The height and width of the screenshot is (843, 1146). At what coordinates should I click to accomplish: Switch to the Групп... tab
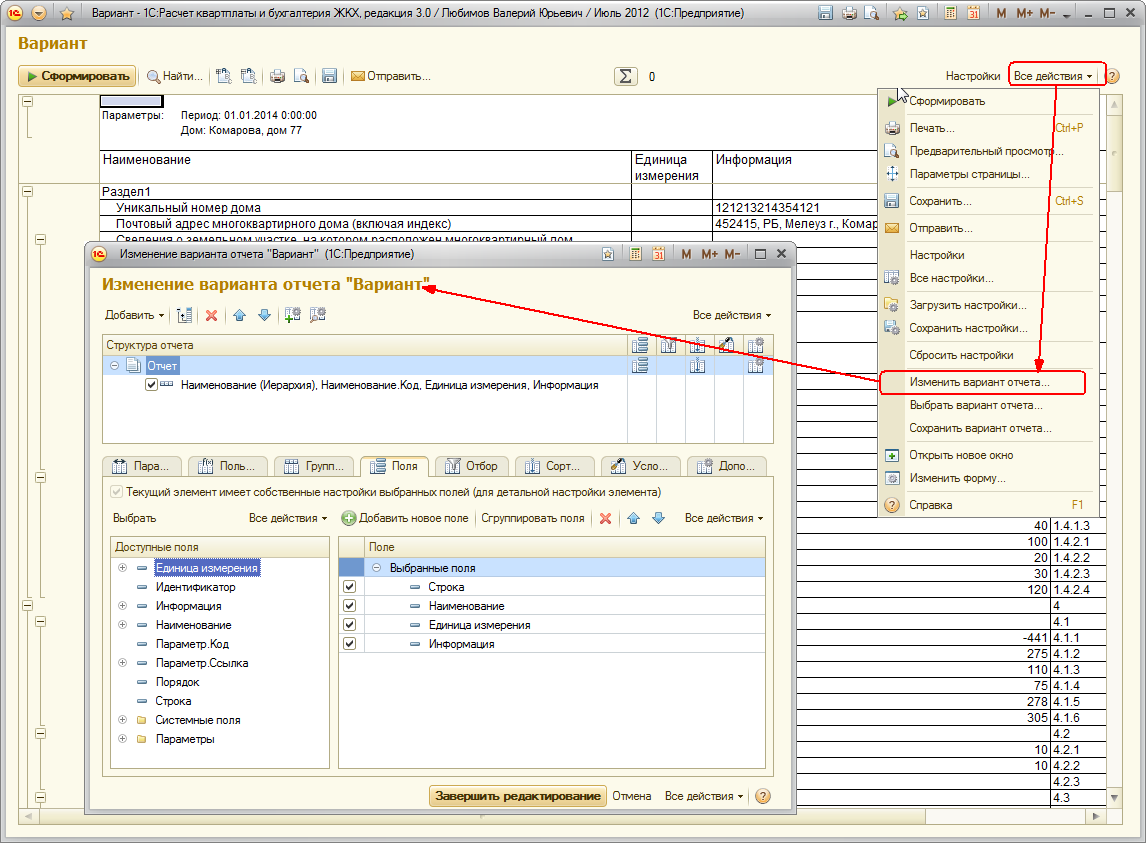(314, 466)
